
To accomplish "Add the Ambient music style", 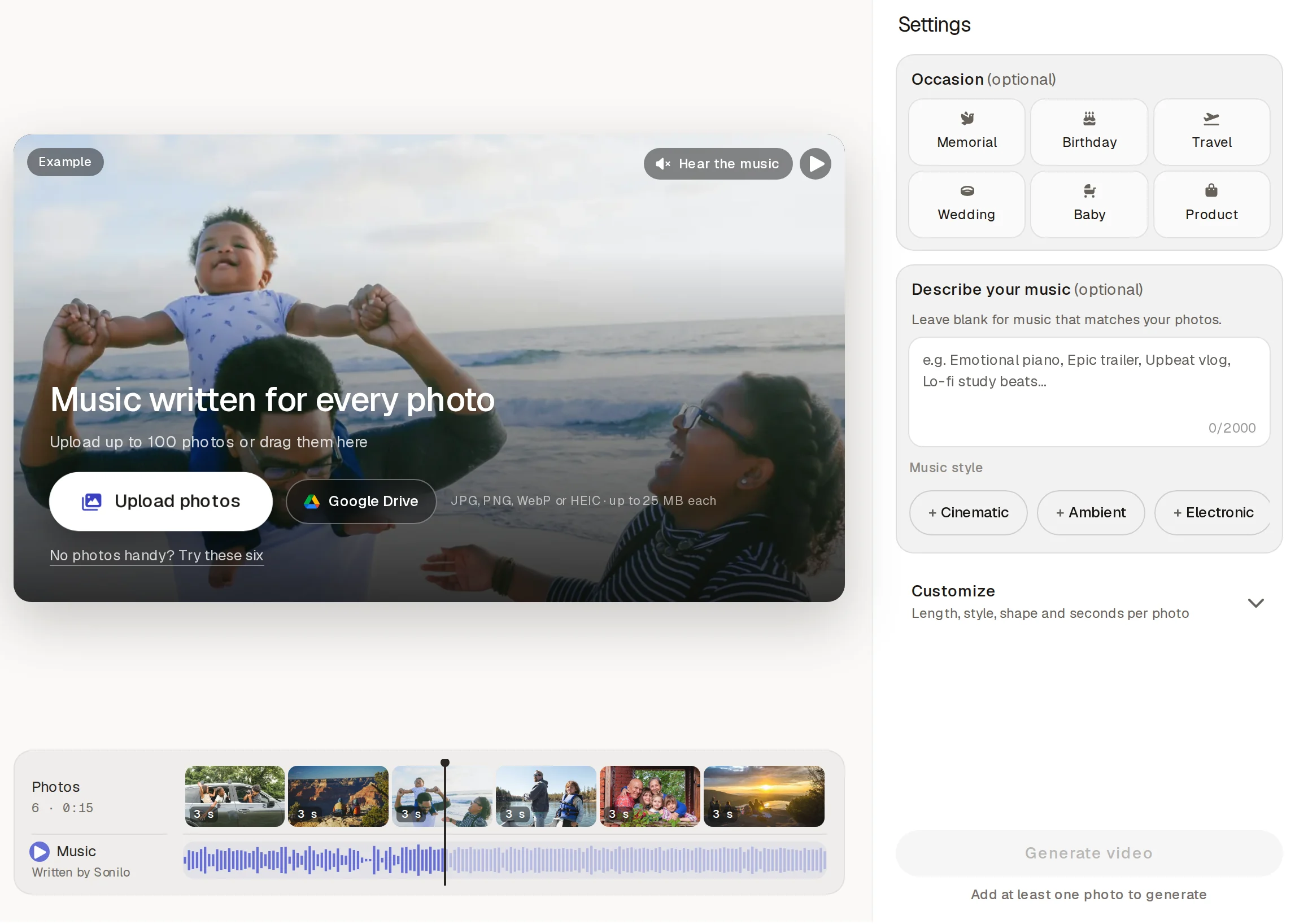I will pos(1092,513).
